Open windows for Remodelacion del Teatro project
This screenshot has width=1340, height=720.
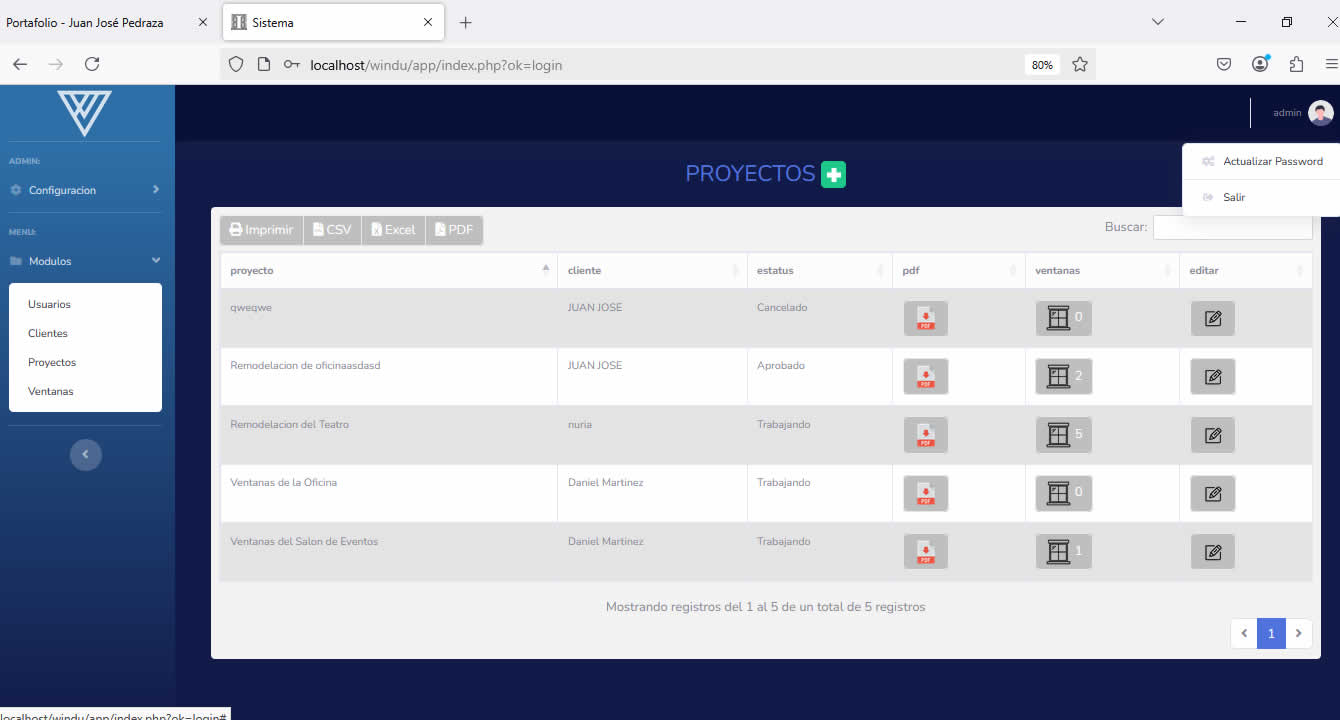coord(1063,435)
